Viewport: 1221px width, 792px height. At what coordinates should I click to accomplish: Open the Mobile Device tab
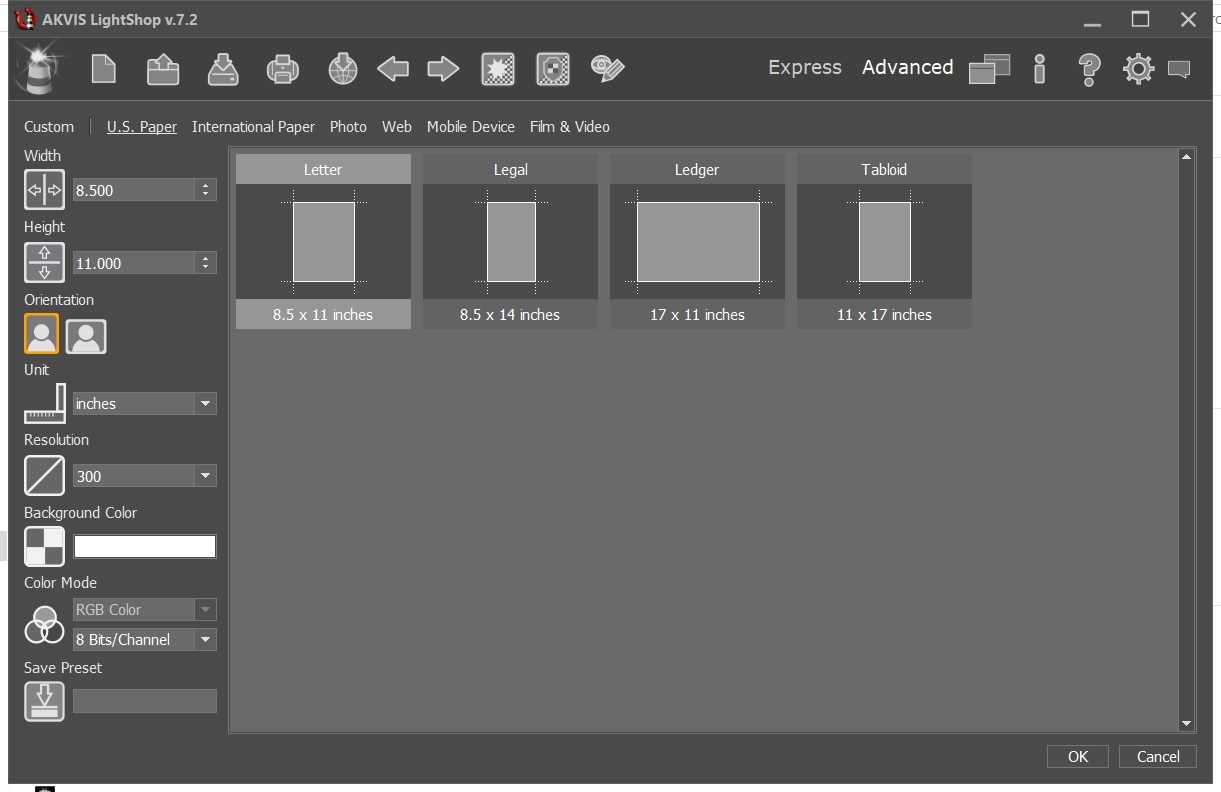471,127
